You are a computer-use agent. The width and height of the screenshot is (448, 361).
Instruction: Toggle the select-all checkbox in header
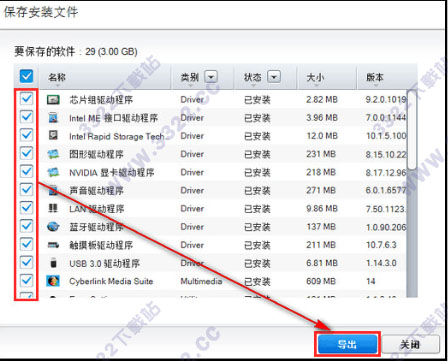[x=26, y=76]
